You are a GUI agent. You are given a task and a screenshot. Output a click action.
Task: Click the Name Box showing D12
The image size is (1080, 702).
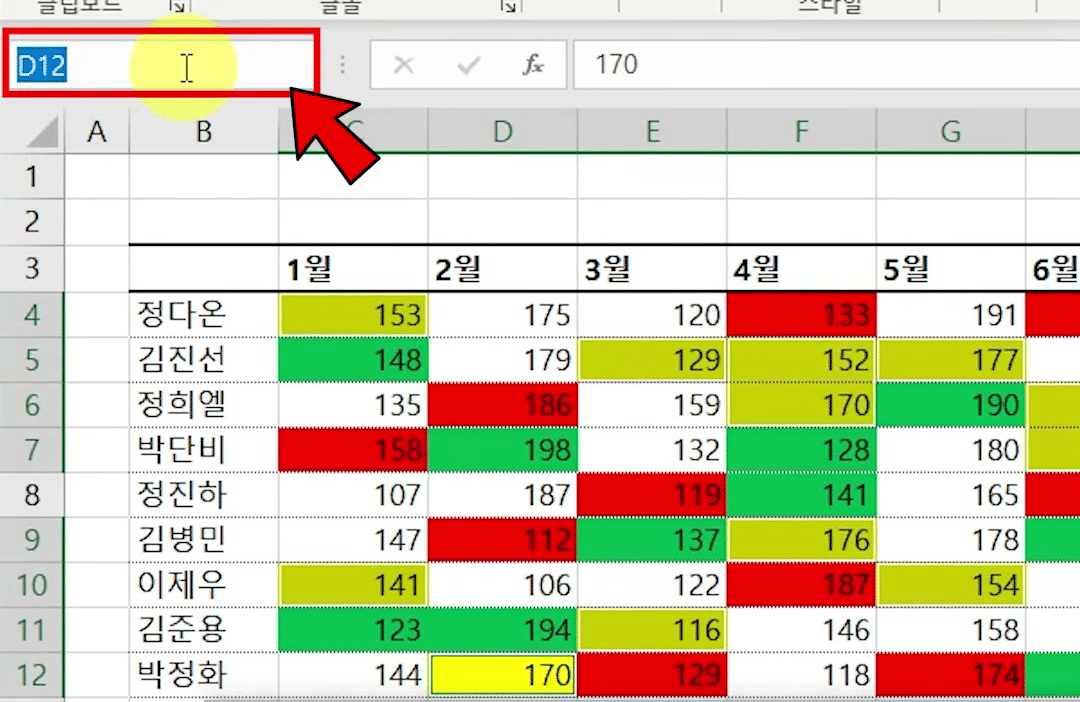[161, 65]
